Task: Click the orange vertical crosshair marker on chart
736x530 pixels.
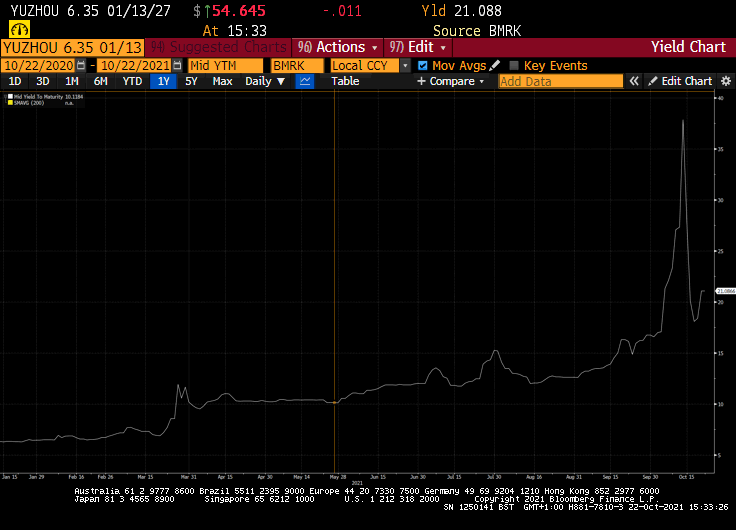Action: pyautogui.click(x=335, y=402)
